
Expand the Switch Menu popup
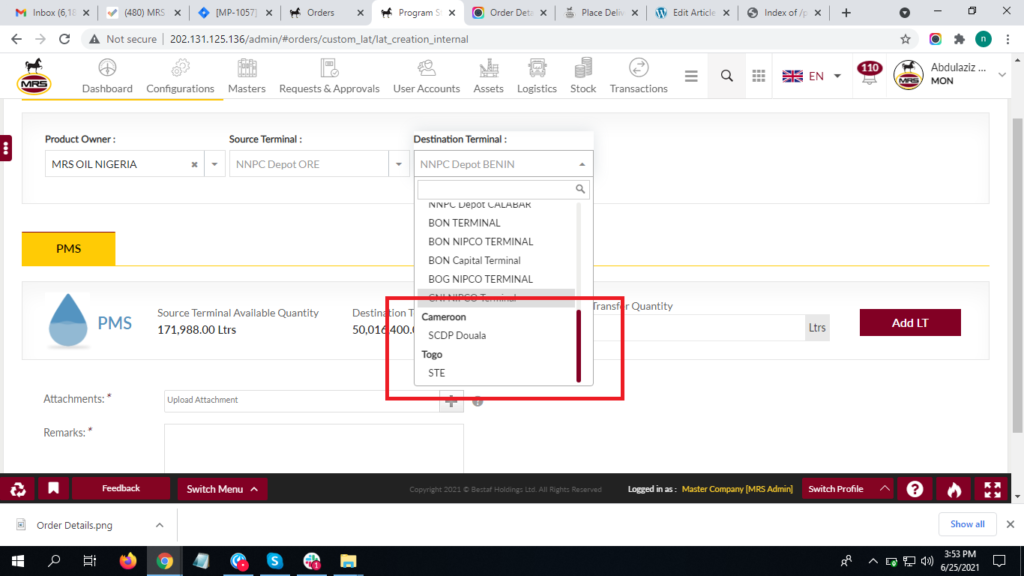[222, 488]
